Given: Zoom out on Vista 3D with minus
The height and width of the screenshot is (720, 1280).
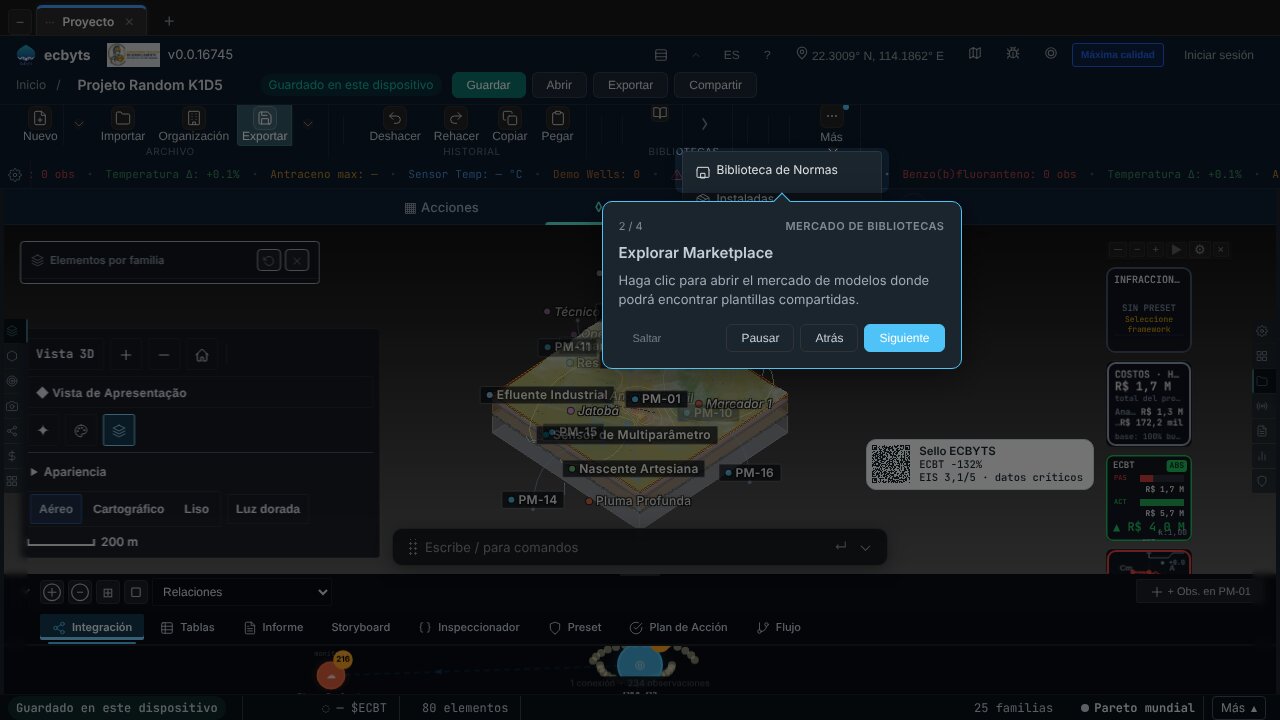Looking at the screenshot, I should pyautogui.click(x=164, y=355).
